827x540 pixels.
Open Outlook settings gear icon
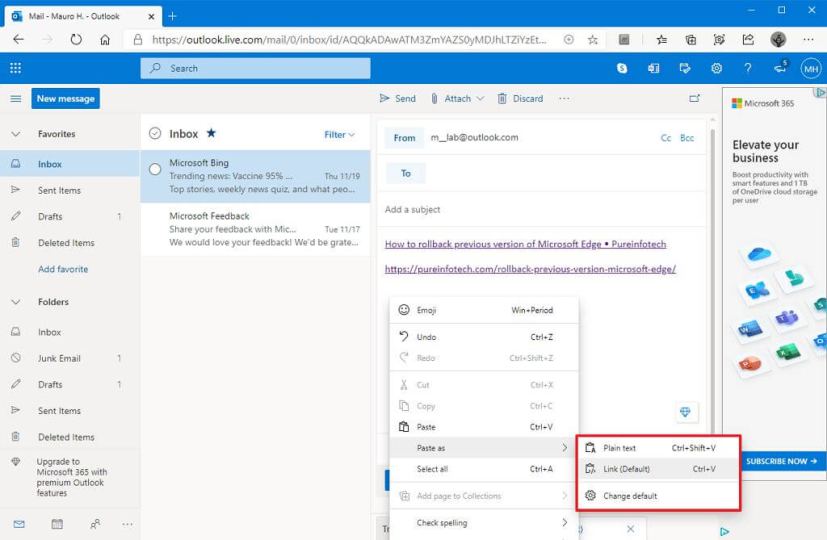[716, 68]
